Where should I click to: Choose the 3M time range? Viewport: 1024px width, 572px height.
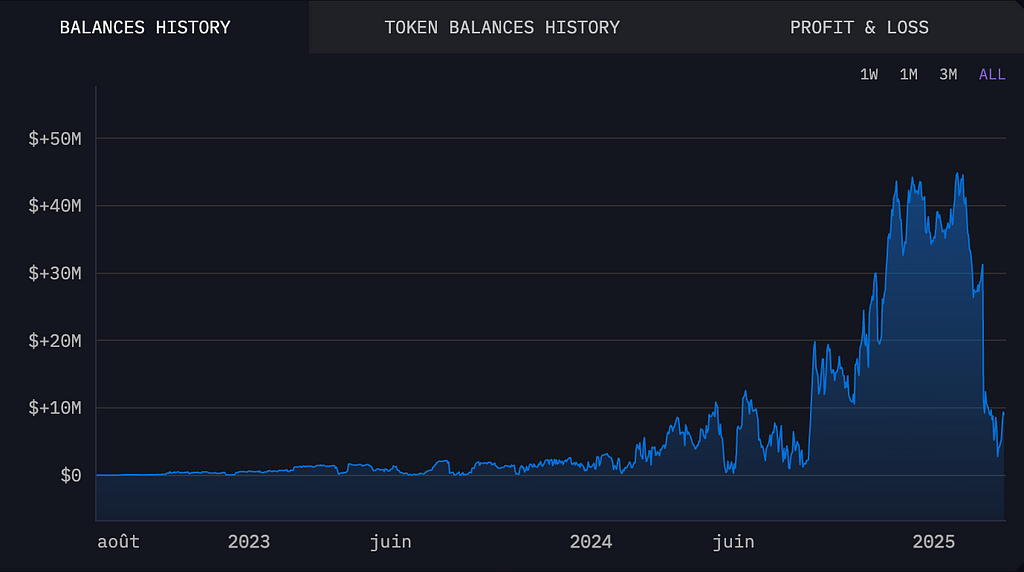(x=948, y=74)
